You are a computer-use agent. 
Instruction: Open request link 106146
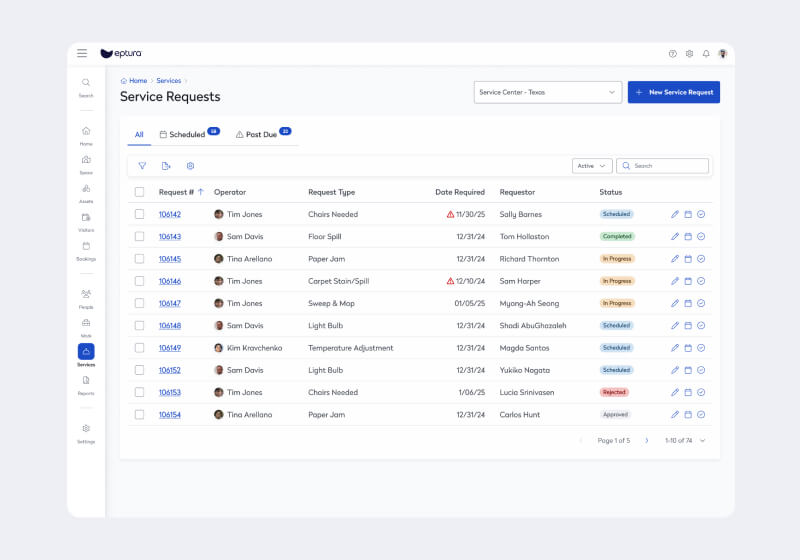[170, 281]
